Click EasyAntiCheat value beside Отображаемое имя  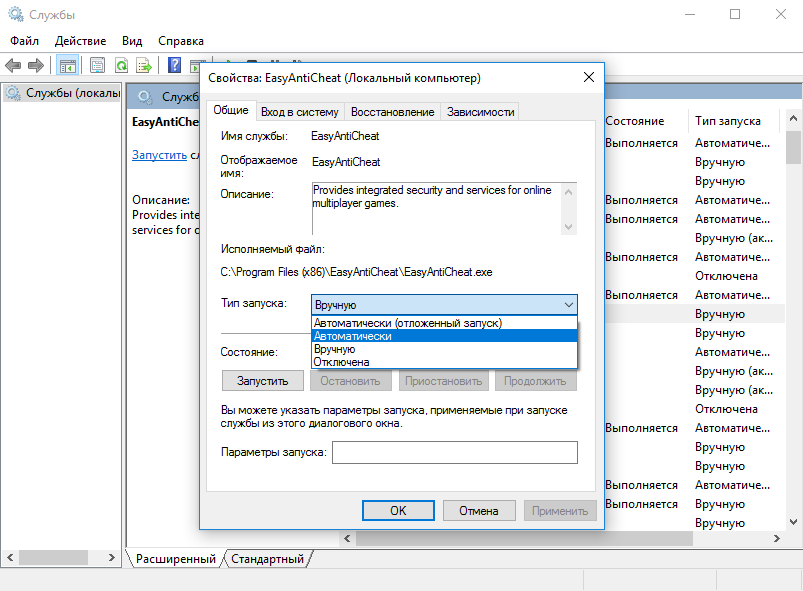(346, 162)
